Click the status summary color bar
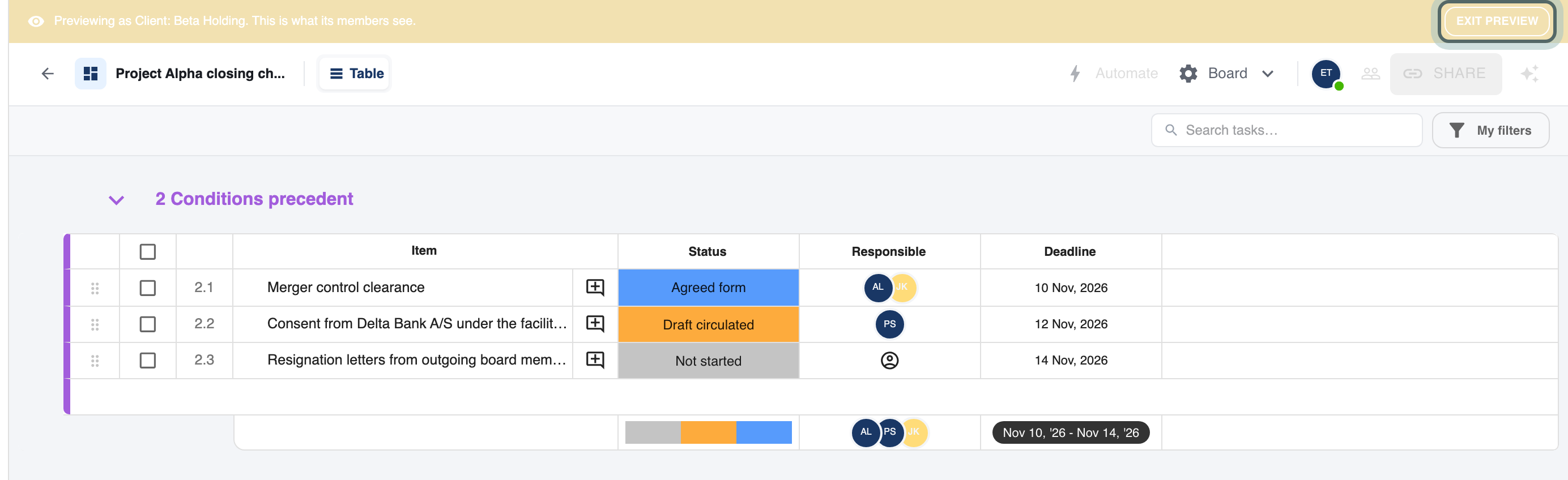Screen dimensions: 1568x480 tap(708, 432)
